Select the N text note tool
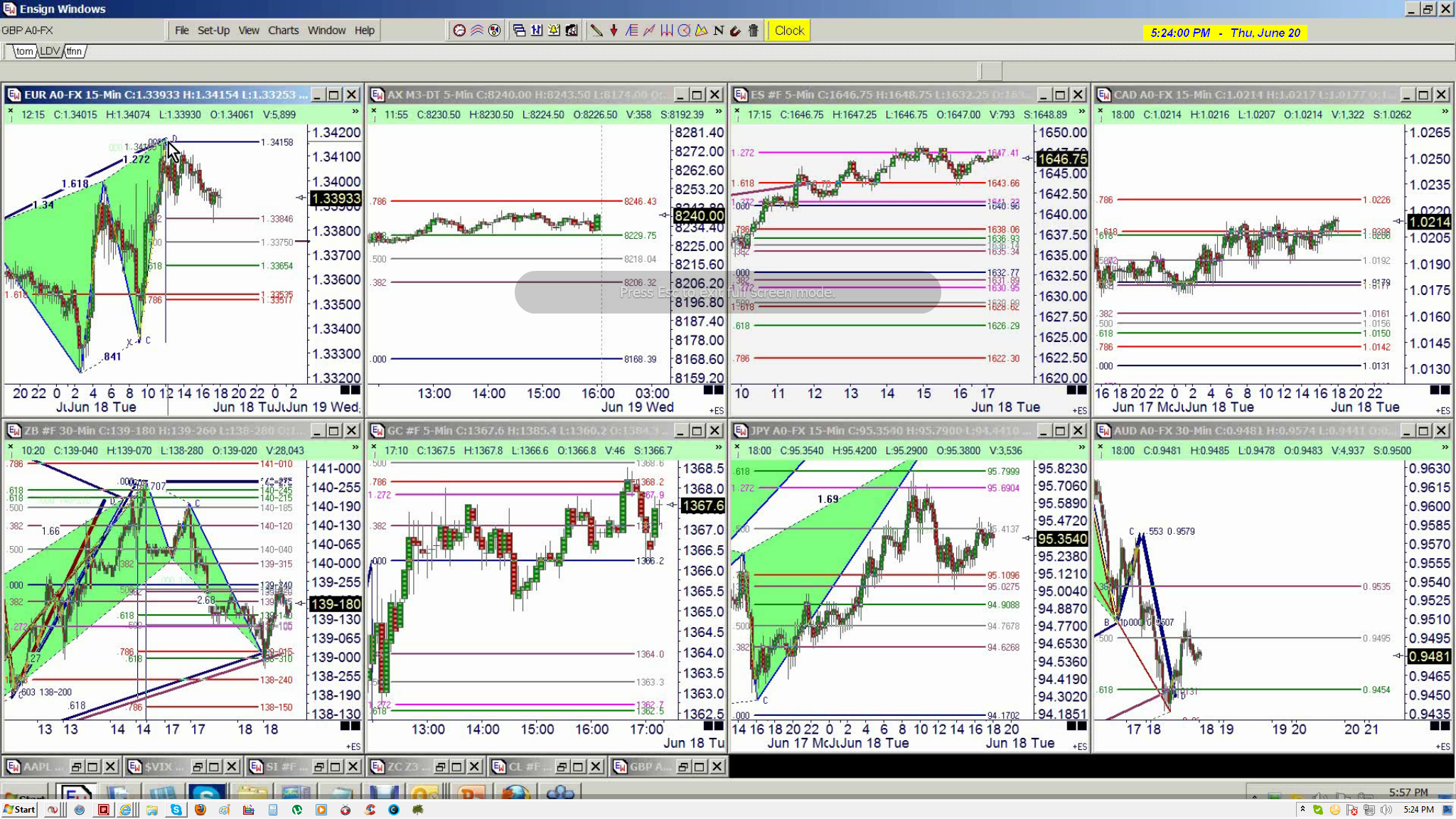This screenshot has height=819, width=1456. point(719,31)
